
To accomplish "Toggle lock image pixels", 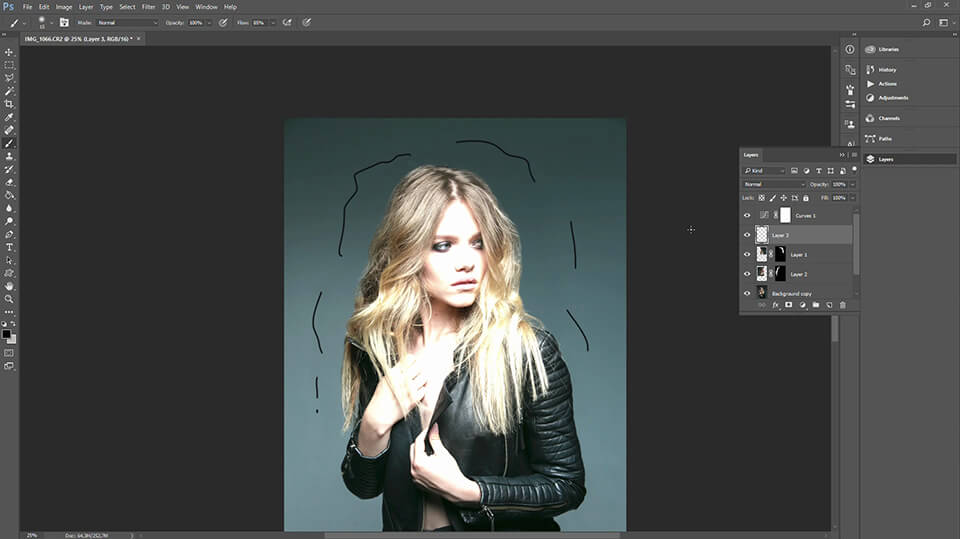I will point(773,198).
